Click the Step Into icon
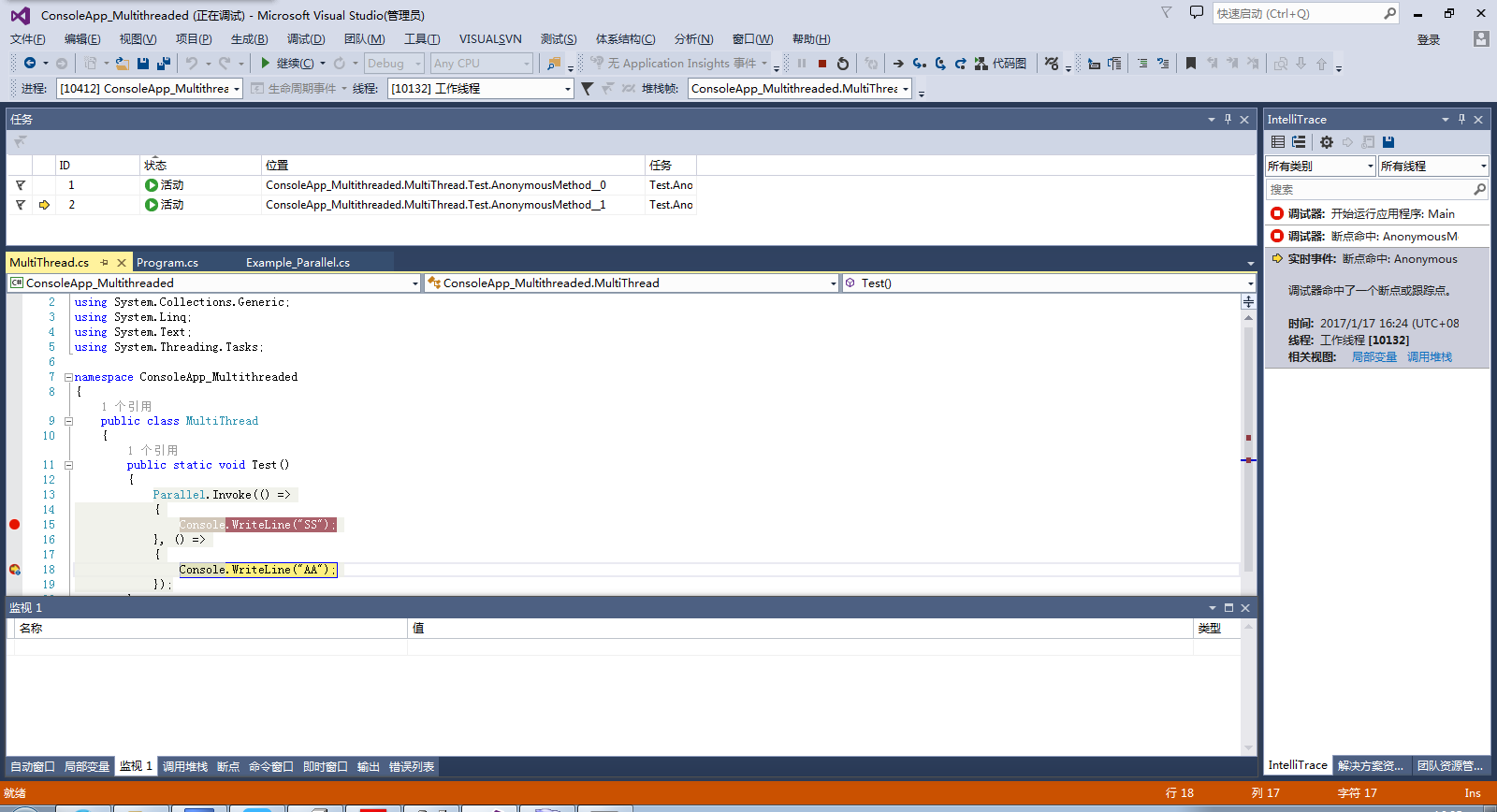1497x812 pixels. 920,63
